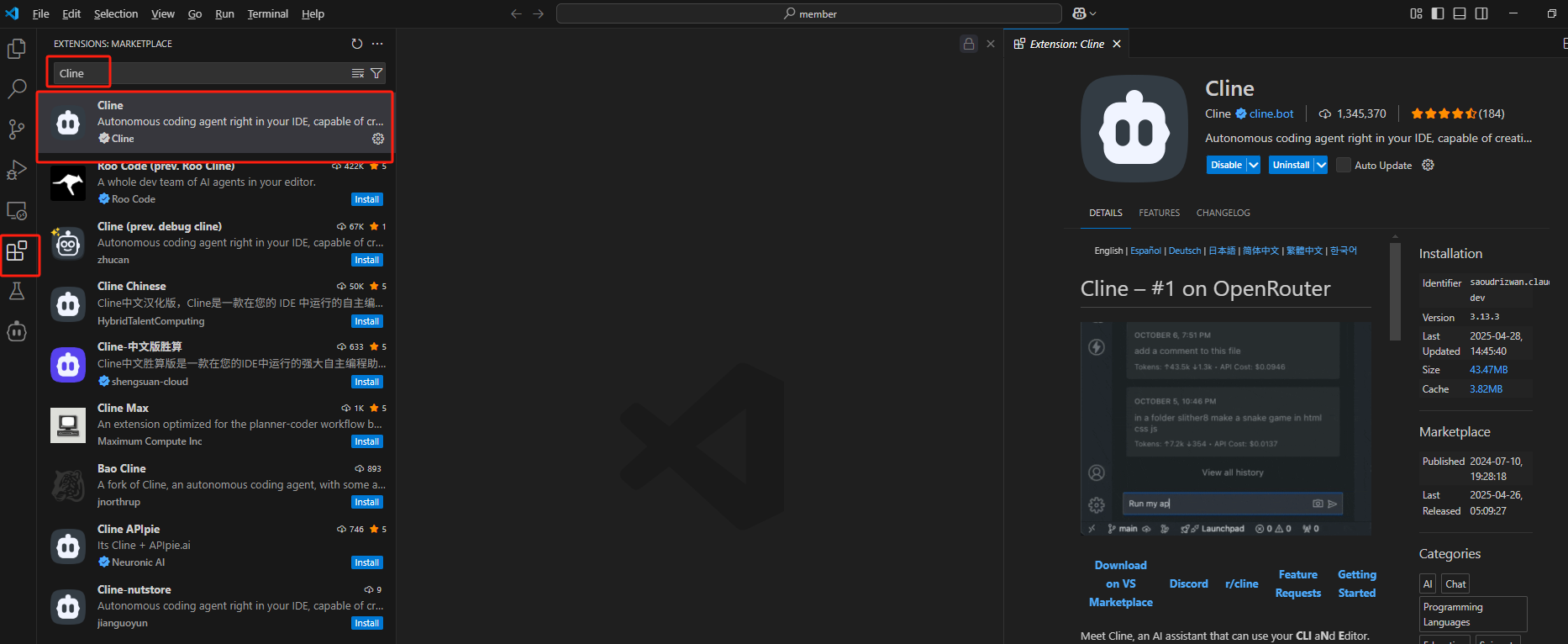Close the empty editor group
Viewport: 1568px width, 644px height.
991,44
